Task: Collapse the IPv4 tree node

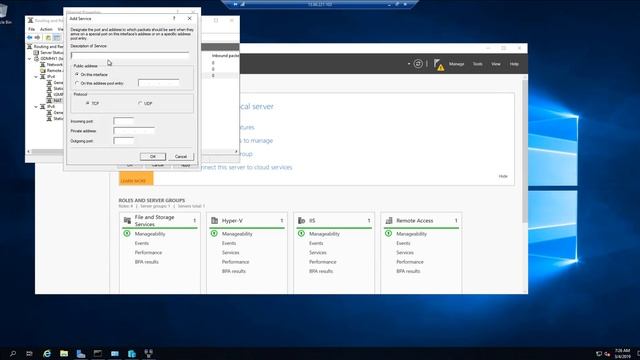Action: pyautogui.click(x=36, y=76)
